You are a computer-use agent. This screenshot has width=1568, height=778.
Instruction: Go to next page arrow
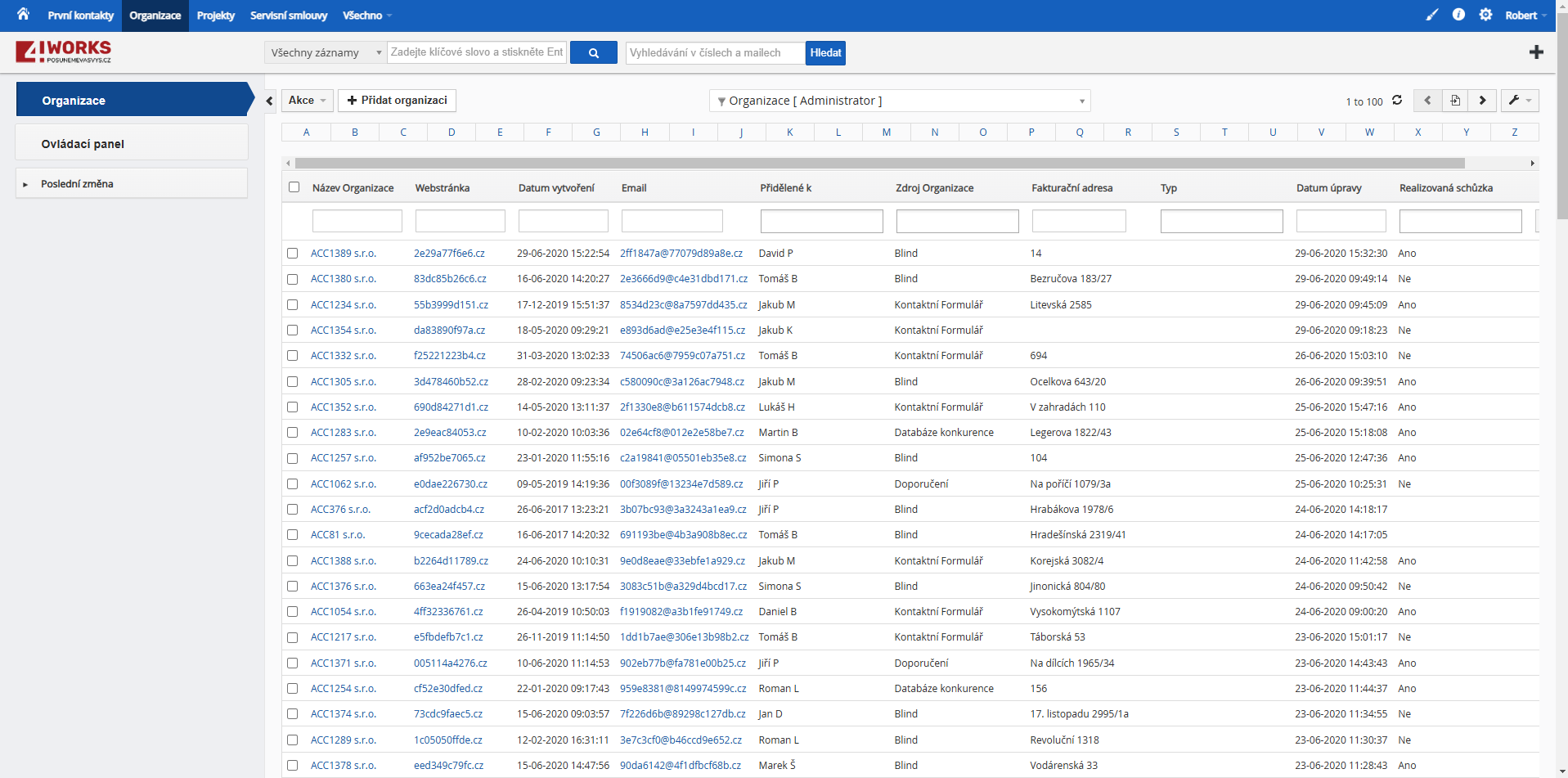click(1482, 101)
